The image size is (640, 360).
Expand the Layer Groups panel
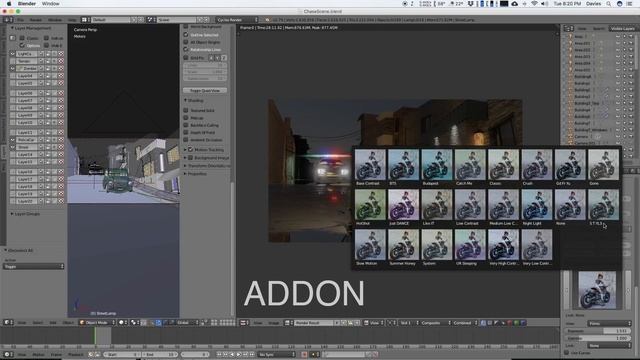tap(12, 214)
